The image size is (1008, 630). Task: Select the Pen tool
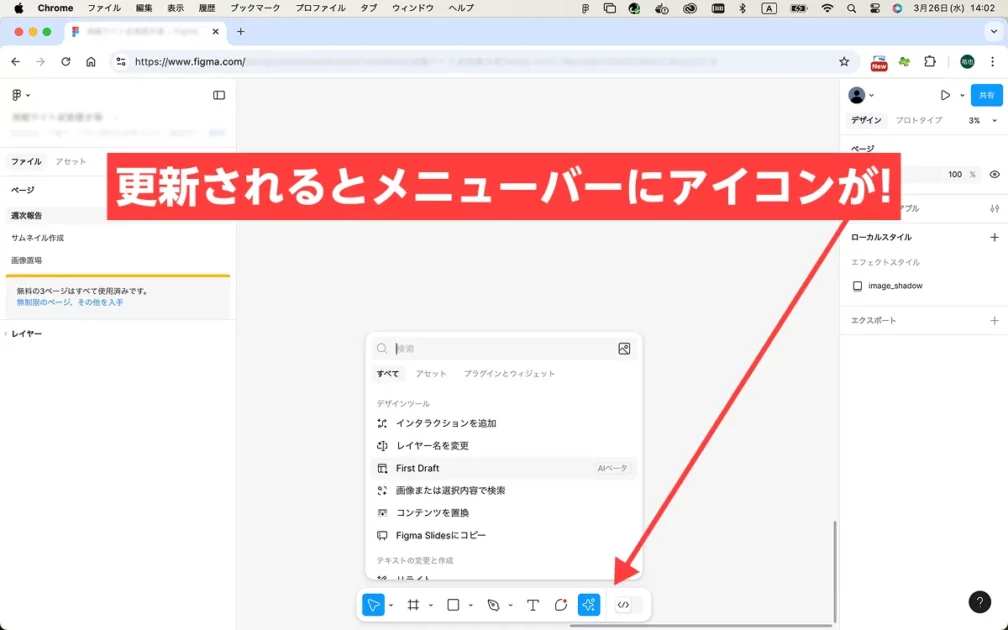click(x=493, y=605)
